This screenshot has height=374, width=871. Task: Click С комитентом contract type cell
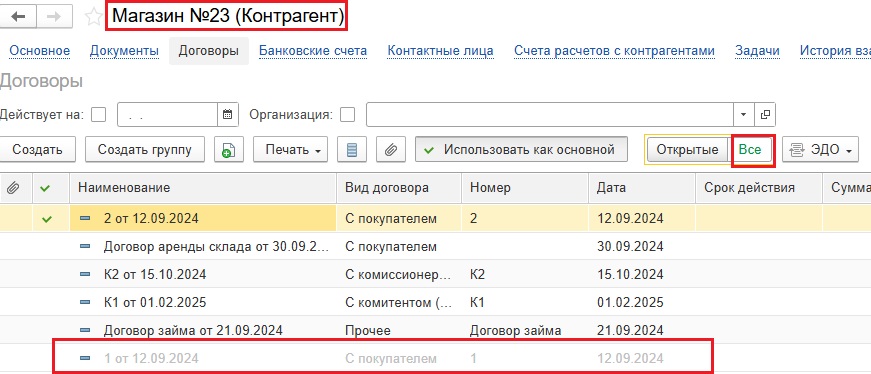point(399,302)
